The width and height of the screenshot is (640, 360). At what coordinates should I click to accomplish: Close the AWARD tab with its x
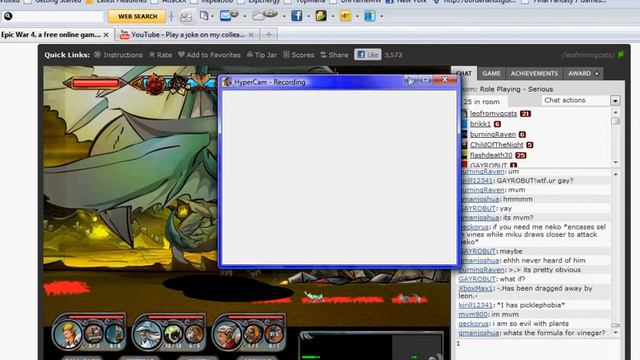click(x=597, y=74)
